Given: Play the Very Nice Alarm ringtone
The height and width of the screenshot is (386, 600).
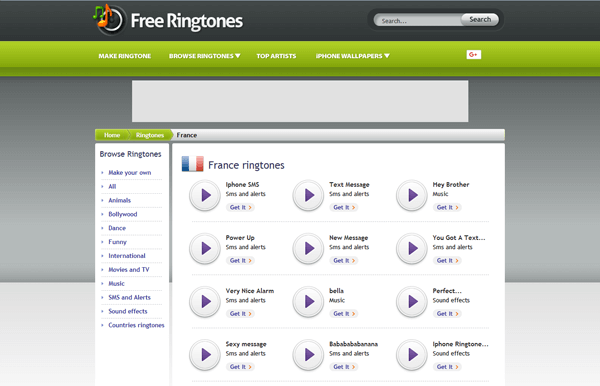Looking at the screenshot, I should 205,302.
